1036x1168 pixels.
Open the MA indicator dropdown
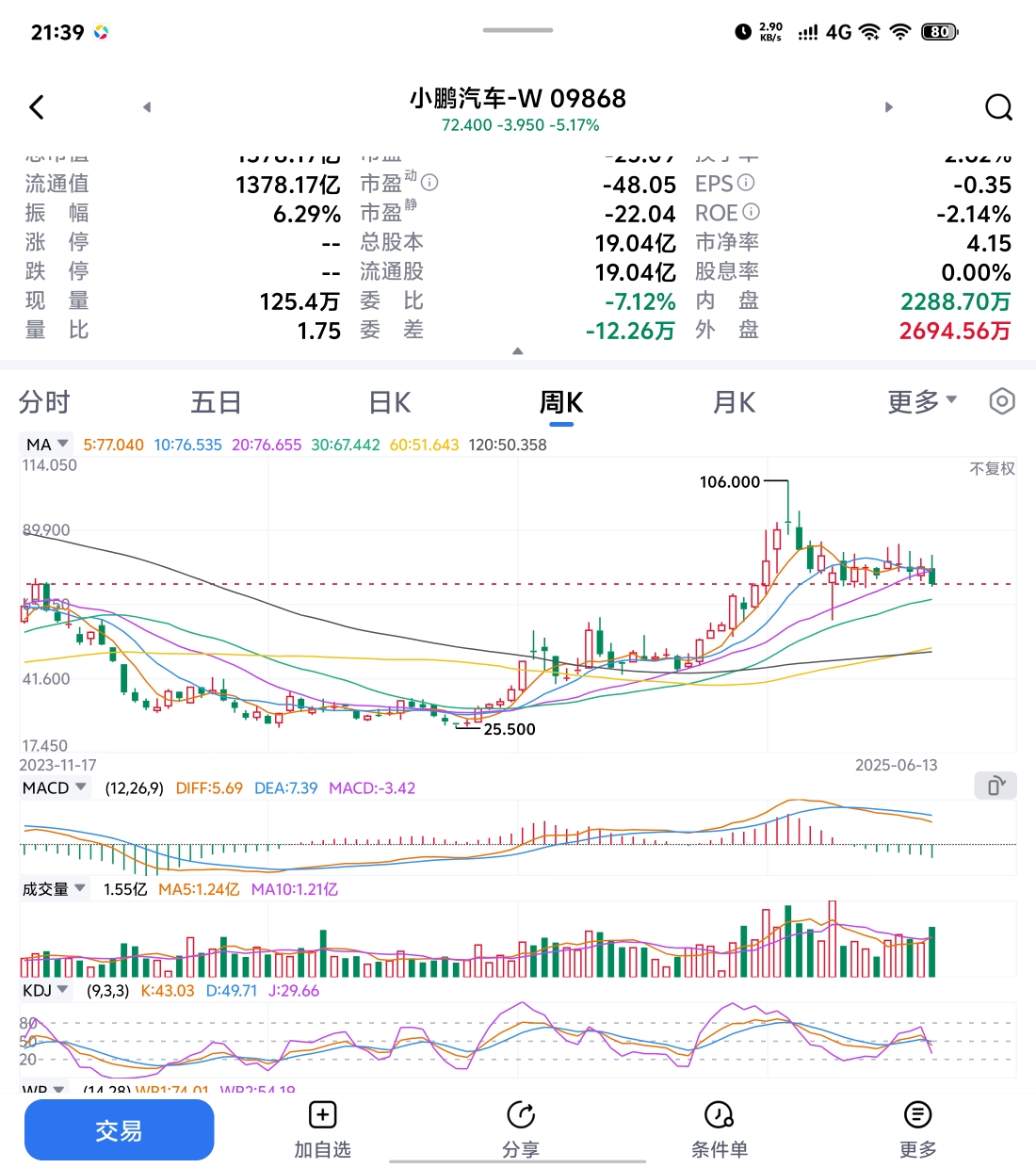point(47,444)
